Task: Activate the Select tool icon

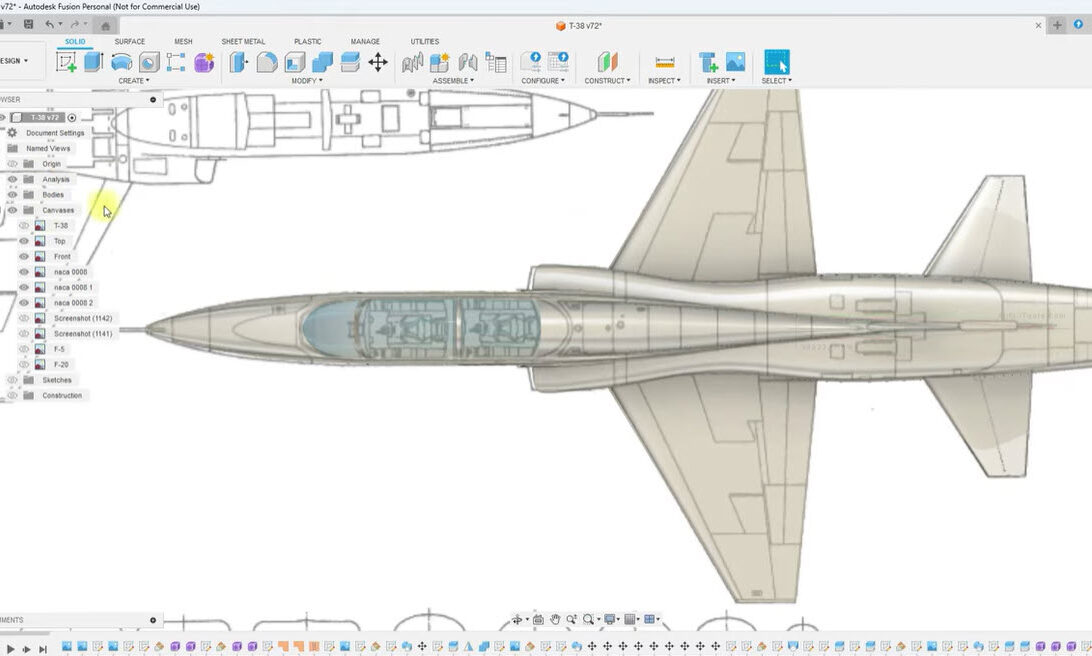Action: [x=777, y=62]
